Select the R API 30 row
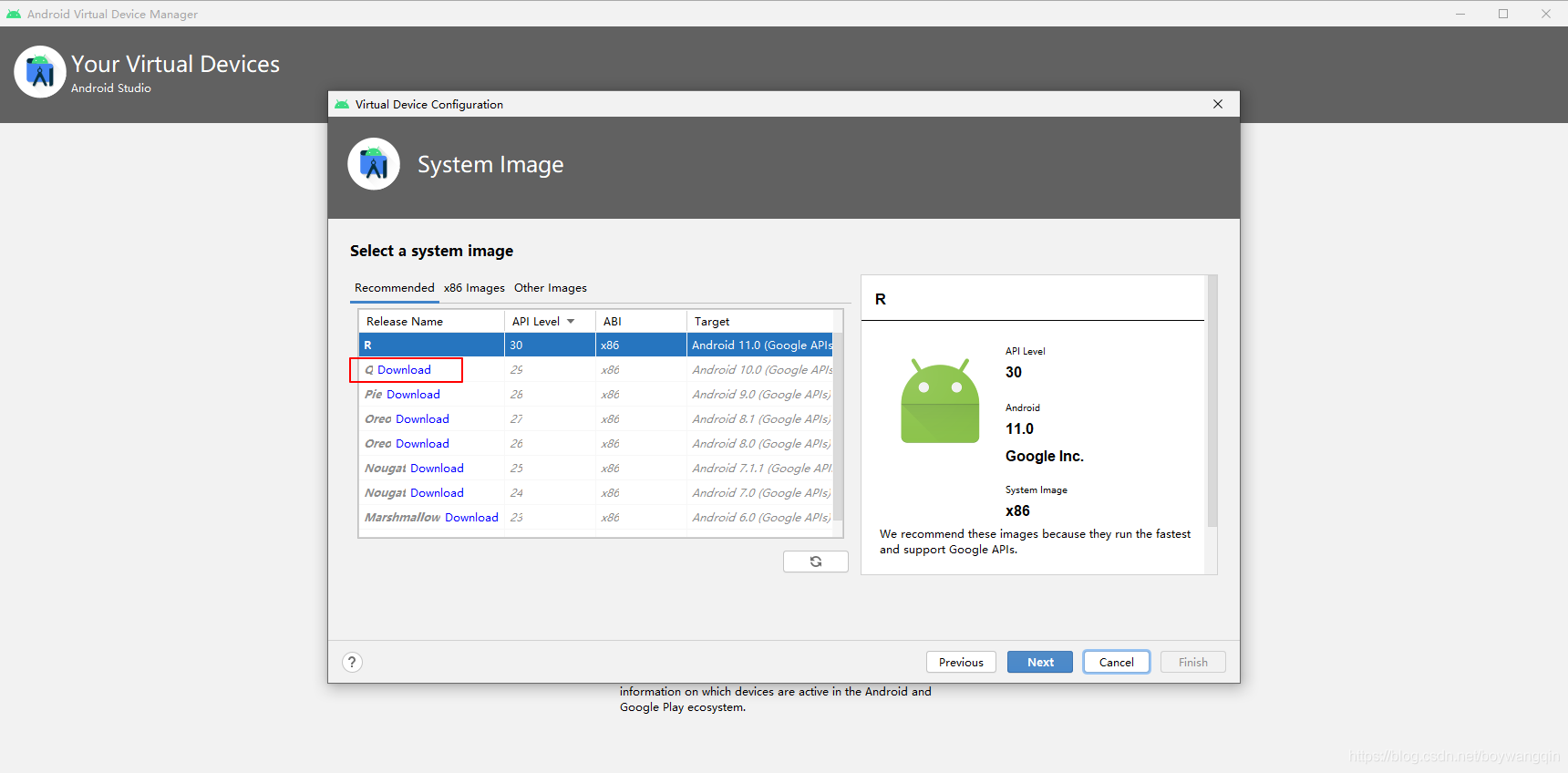This screenshot has width=1568, height=773. point(596,345)
